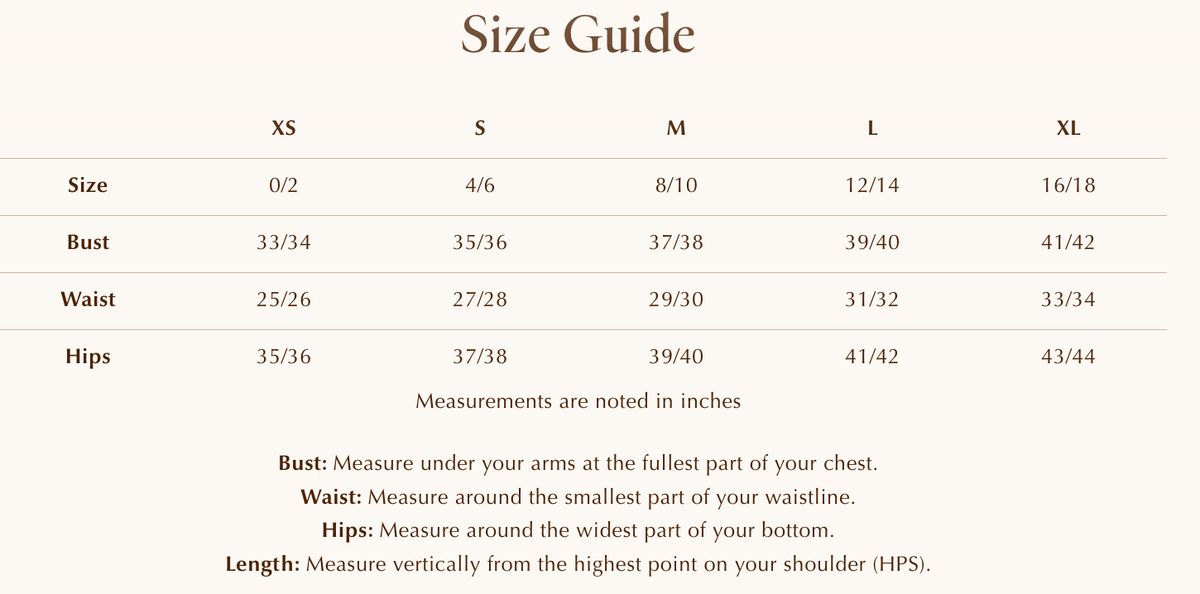This screenshot has height=594, width=1200.
Task: Click the 12/14 size cell
Action: 872,186
